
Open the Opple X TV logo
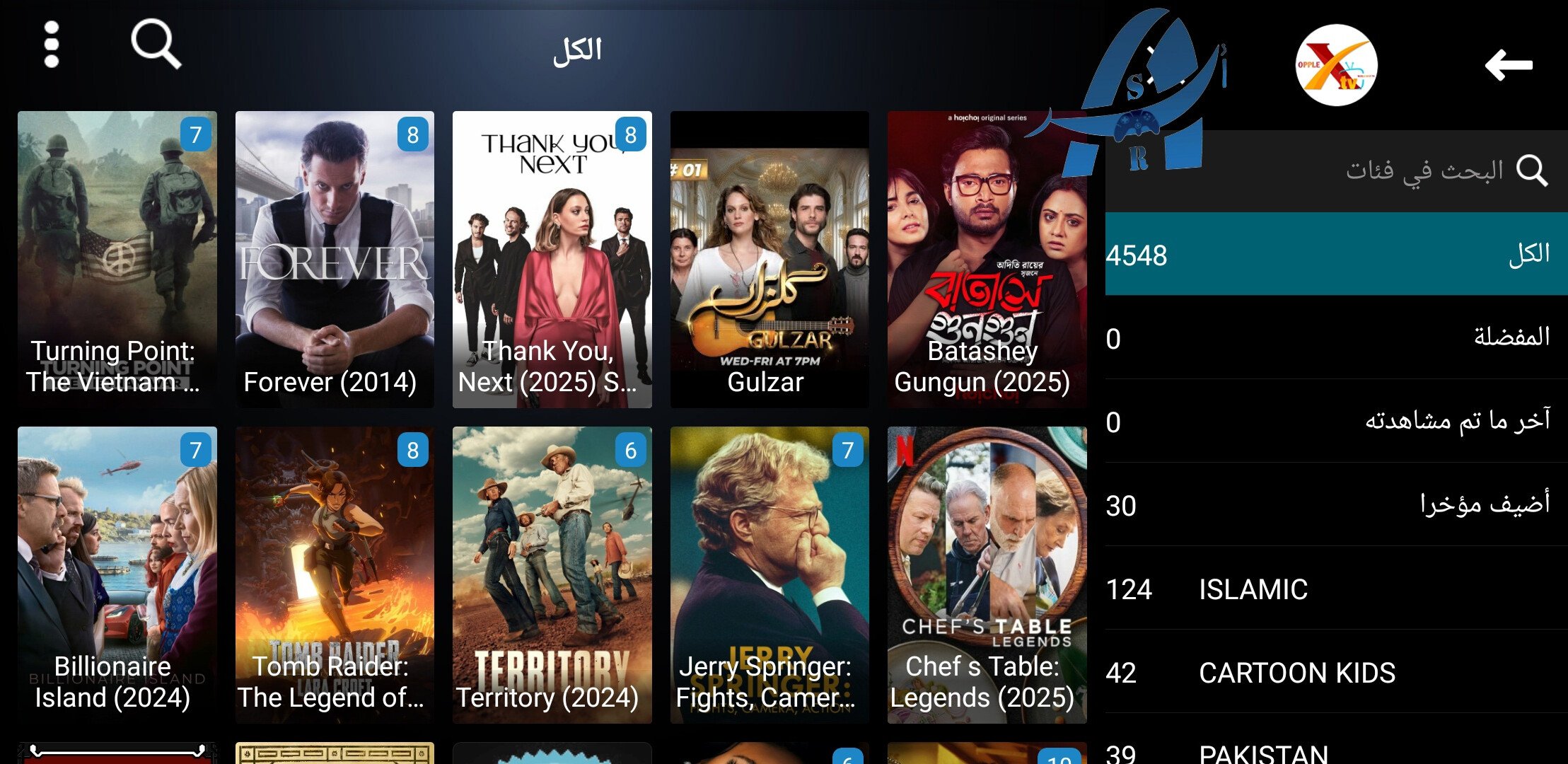[x=1336, y=65]
